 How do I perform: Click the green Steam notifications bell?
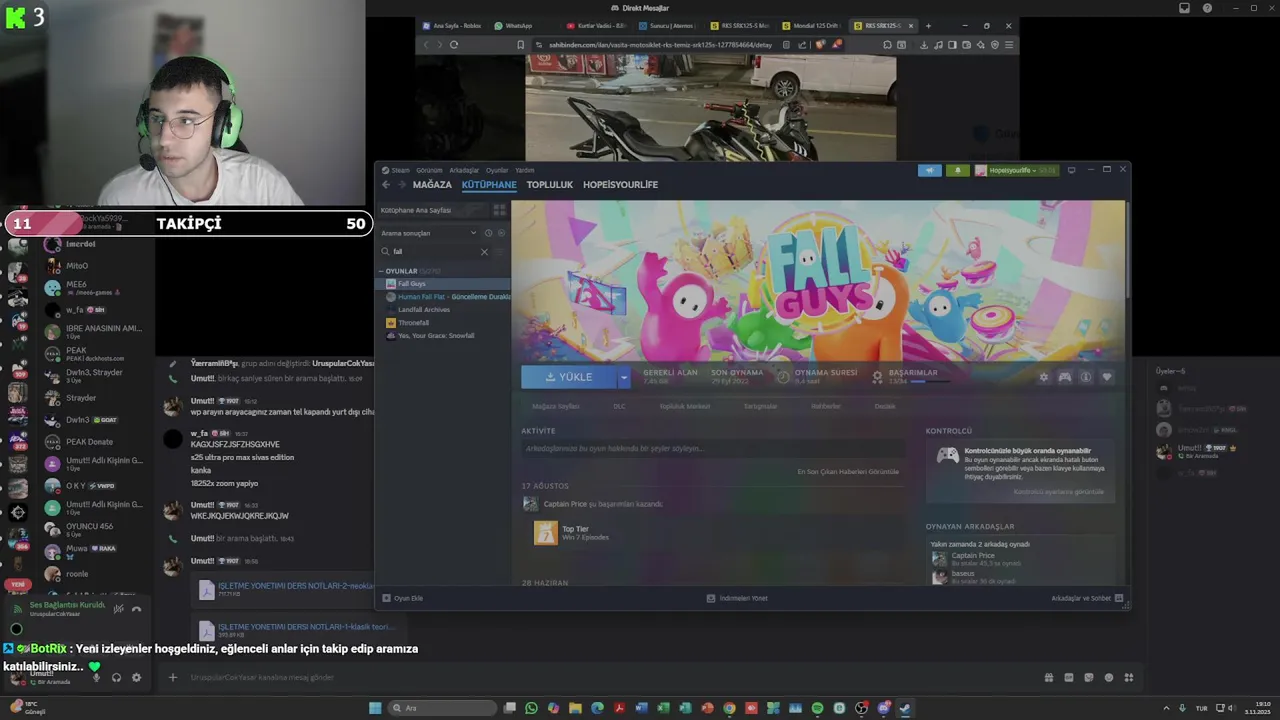[958, 170]
